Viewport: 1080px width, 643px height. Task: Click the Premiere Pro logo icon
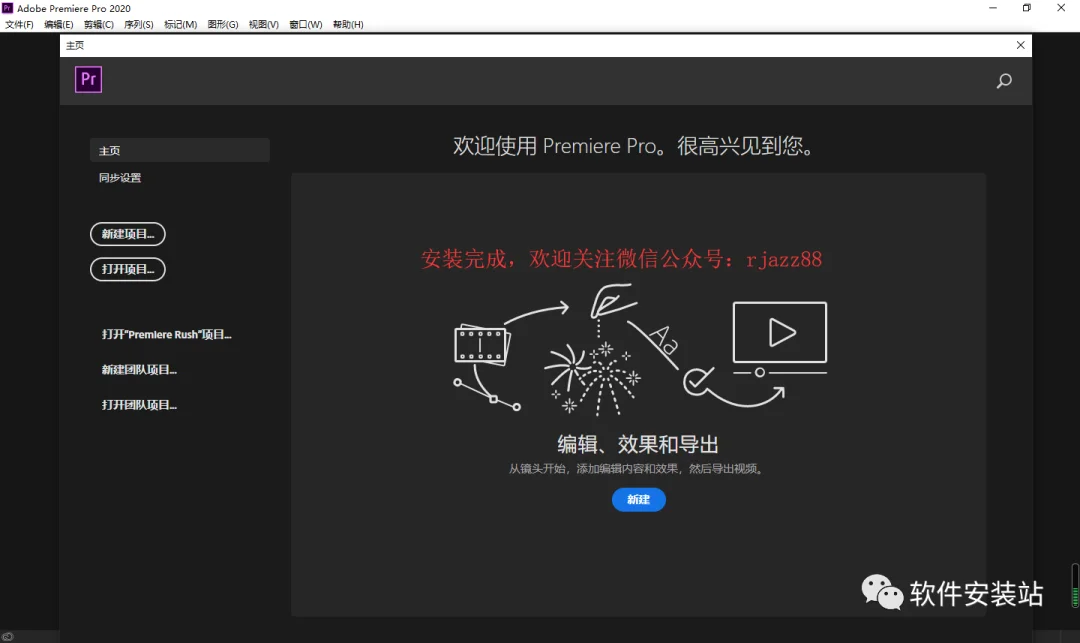click(88, 79)
